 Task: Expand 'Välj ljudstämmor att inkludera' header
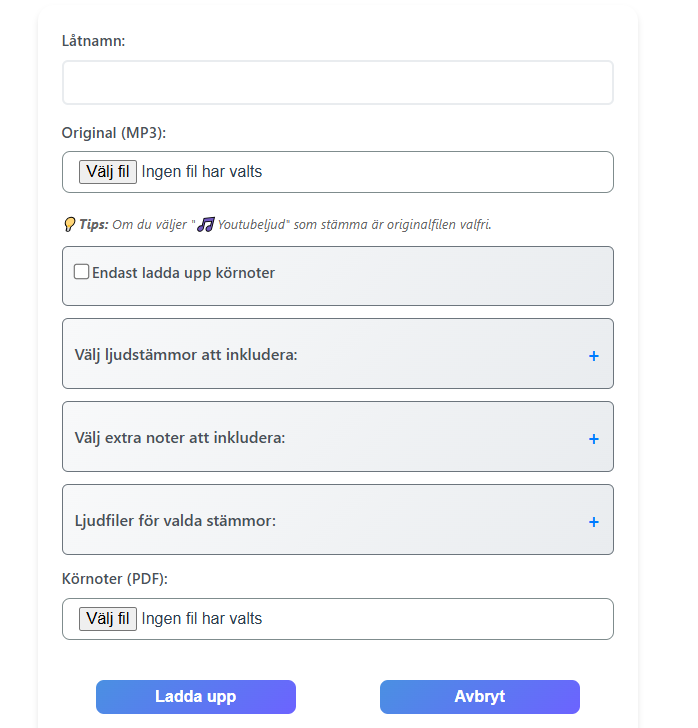186,355
